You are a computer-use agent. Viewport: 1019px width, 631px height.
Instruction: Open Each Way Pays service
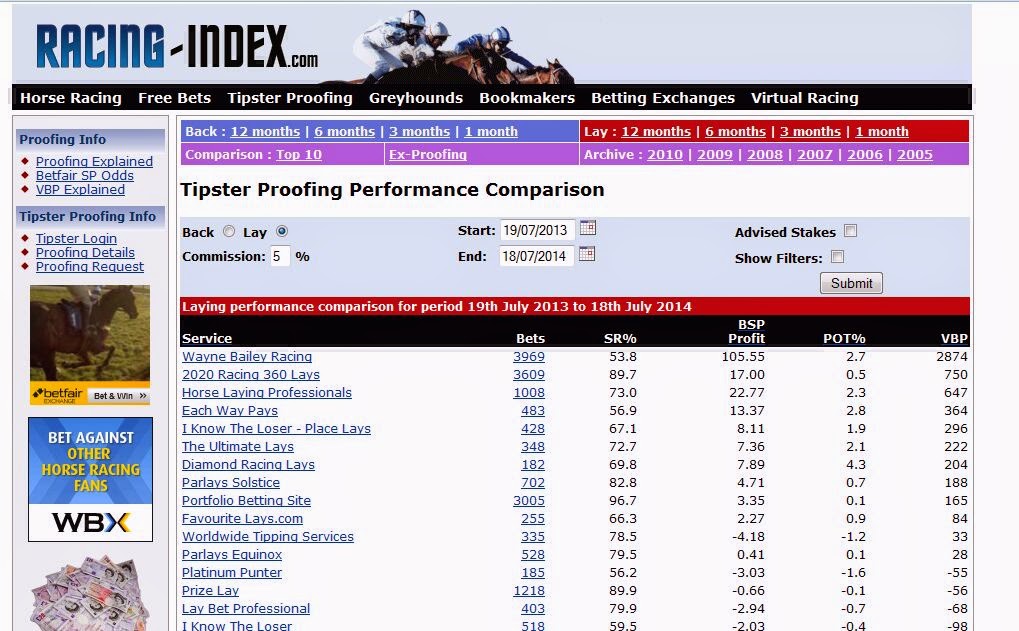(229, 411)
